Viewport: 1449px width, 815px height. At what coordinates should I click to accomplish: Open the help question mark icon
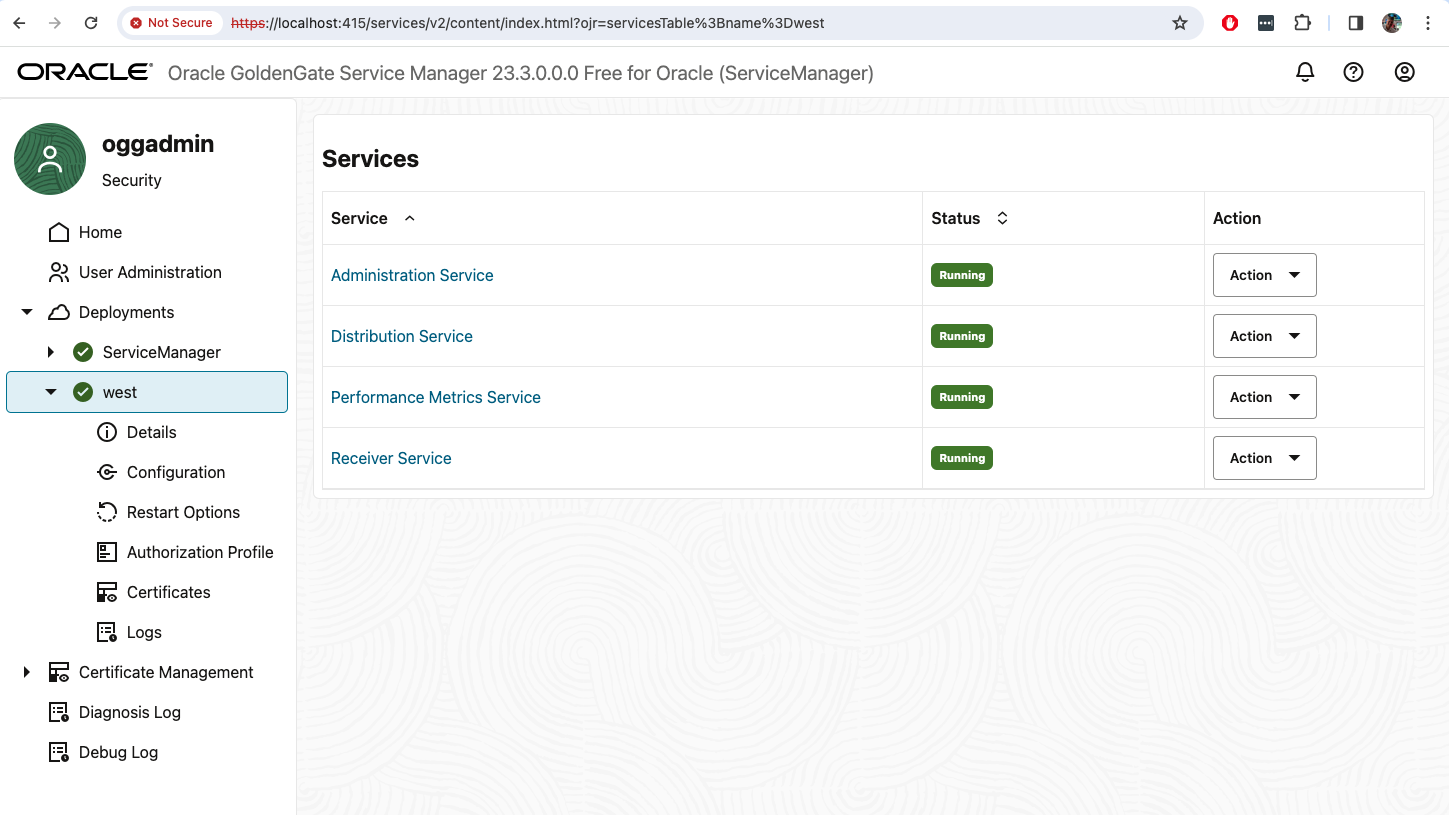click(1353, 72)
